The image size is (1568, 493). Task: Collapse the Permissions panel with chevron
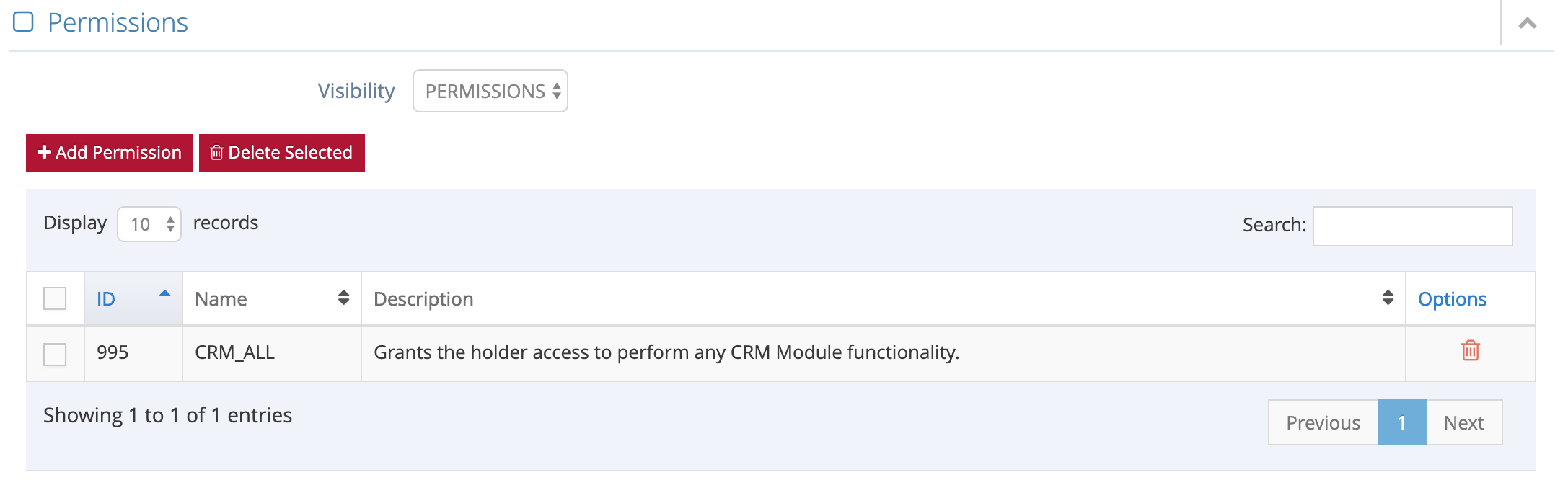pos(1527,24)
